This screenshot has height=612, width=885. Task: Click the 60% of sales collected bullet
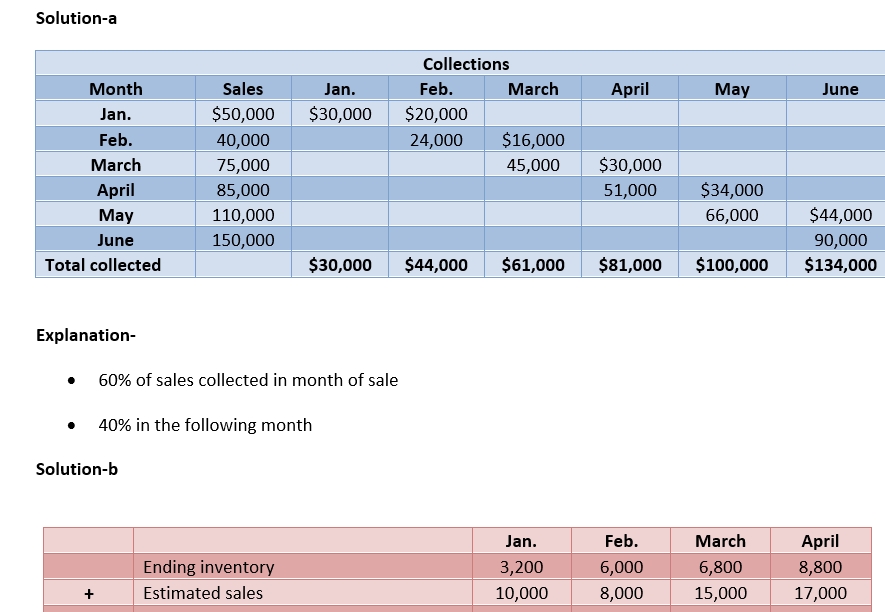248,380
